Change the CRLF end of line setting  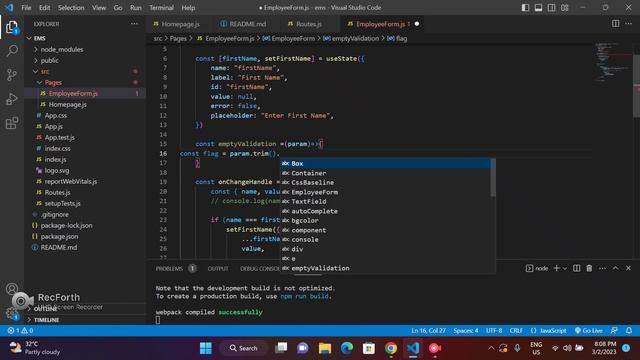coord(516,331)
